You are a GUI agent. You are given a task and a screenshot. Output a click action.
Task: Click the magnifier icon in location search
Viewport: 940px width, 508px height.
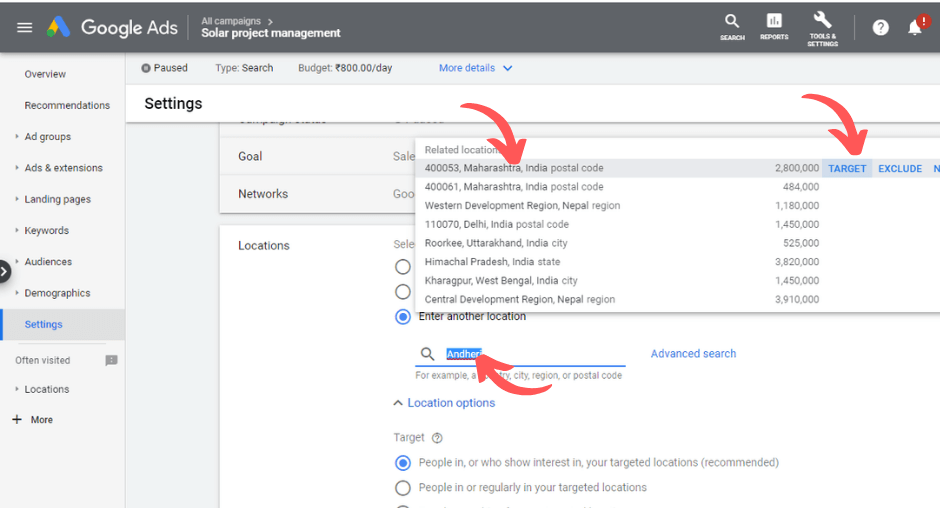pyautogui.click(x=427, y=354)
